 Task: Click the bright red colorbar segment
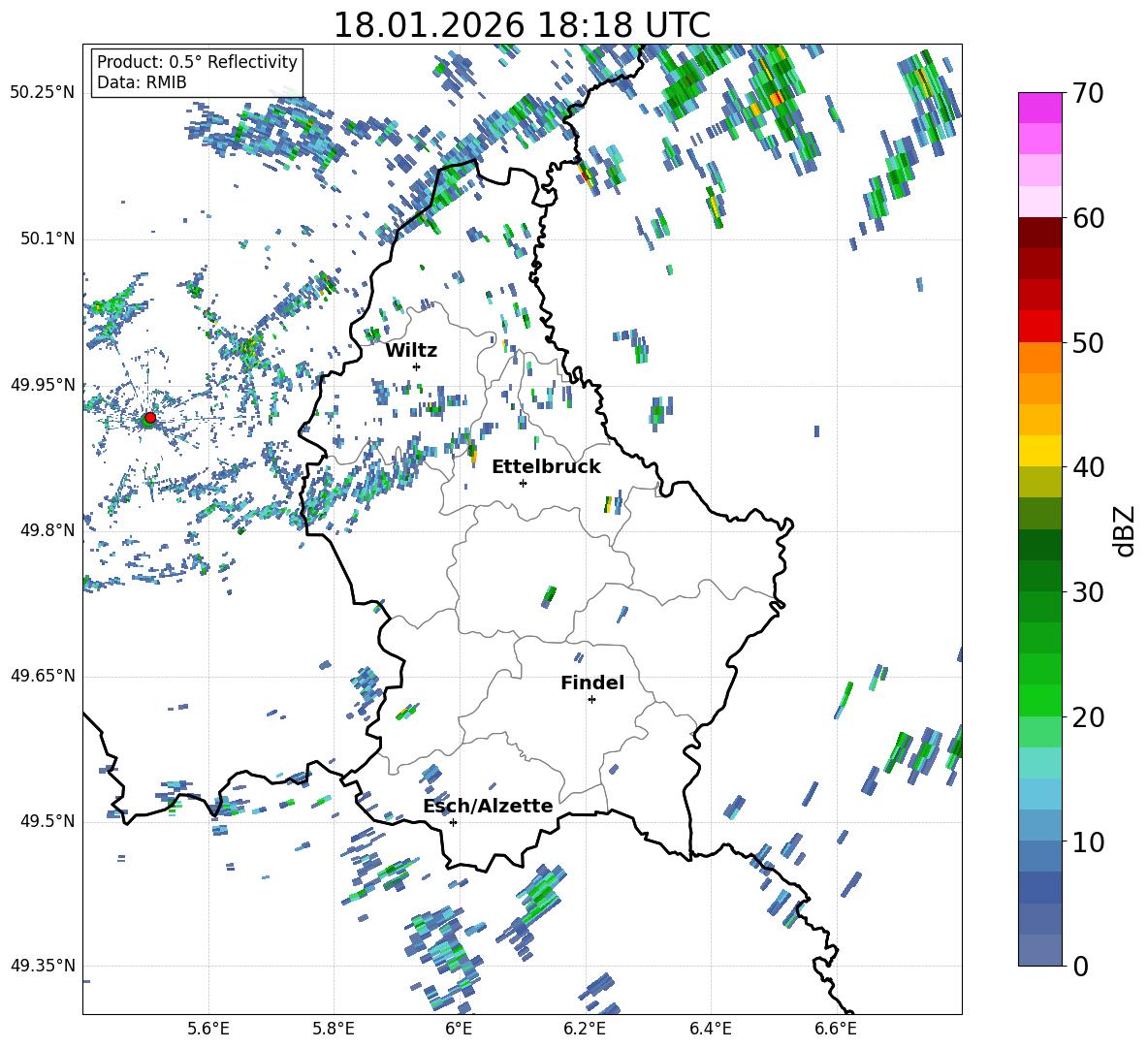[x=1040, y=327]
